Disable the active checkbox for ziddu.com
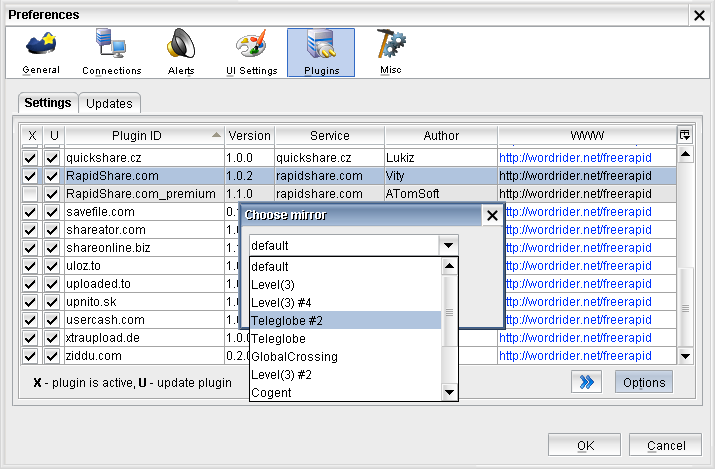 (31, 356)
